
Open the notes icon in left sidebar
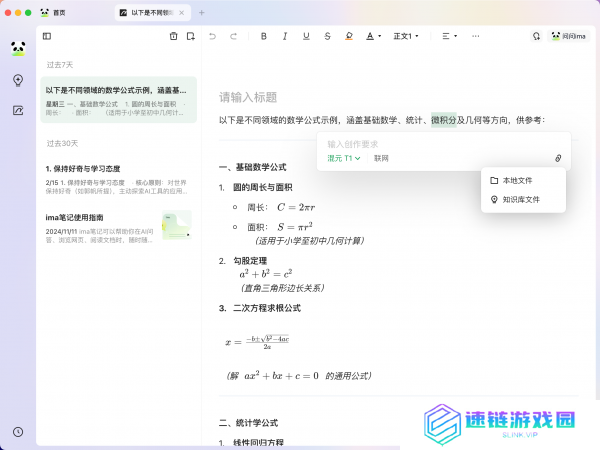(x=18, y=111)
